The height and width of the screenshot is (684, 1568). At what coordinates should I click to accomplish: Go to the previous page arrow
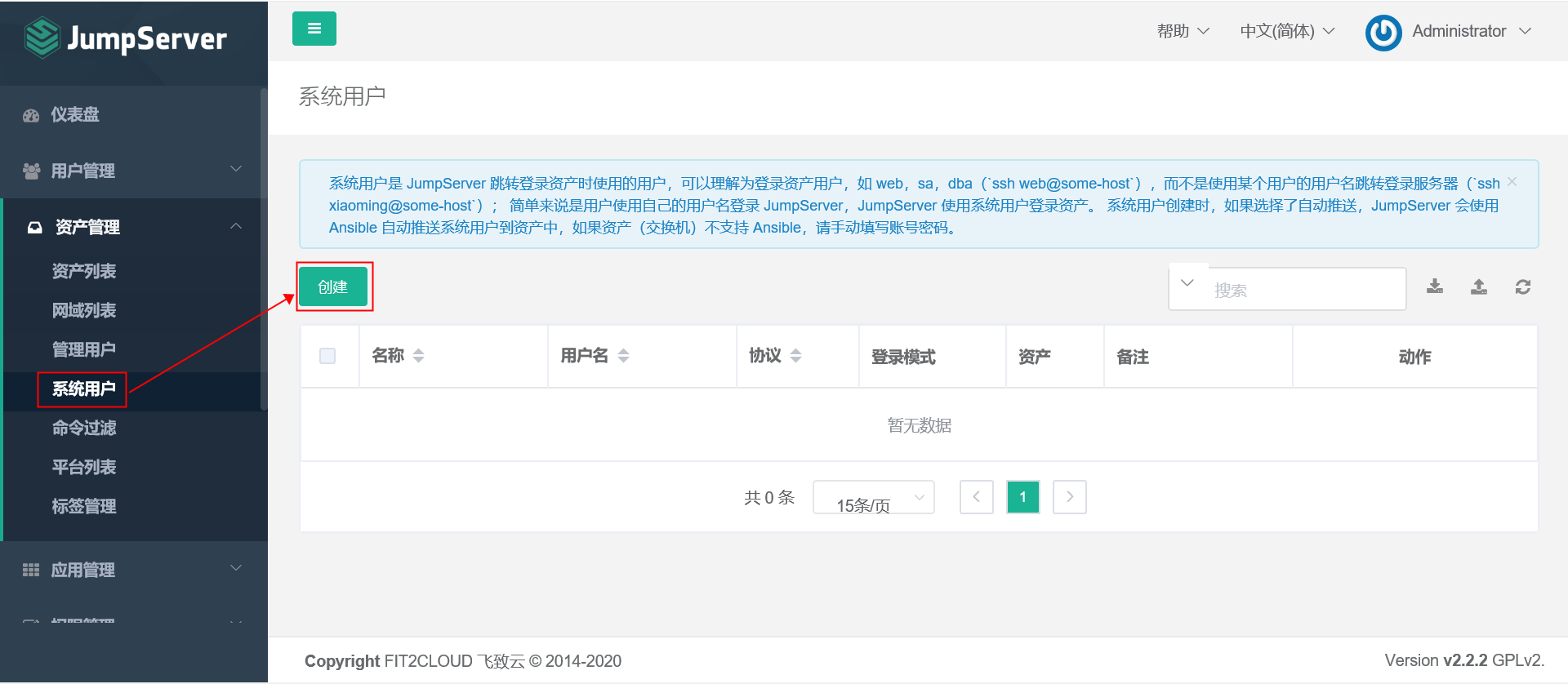tap(976, 497)
